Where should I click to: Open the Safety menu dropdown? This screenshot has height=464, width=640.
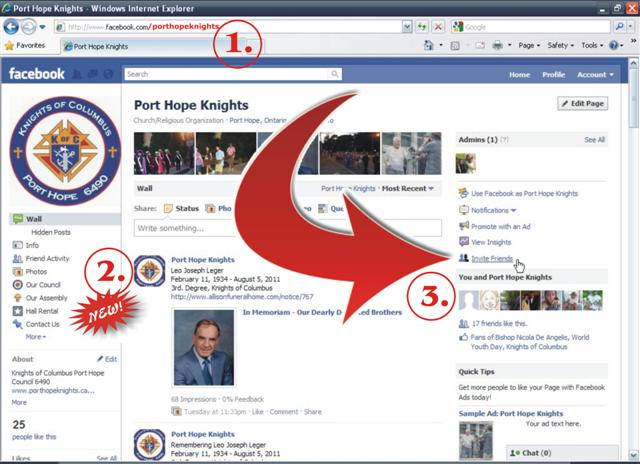(560, 45)
